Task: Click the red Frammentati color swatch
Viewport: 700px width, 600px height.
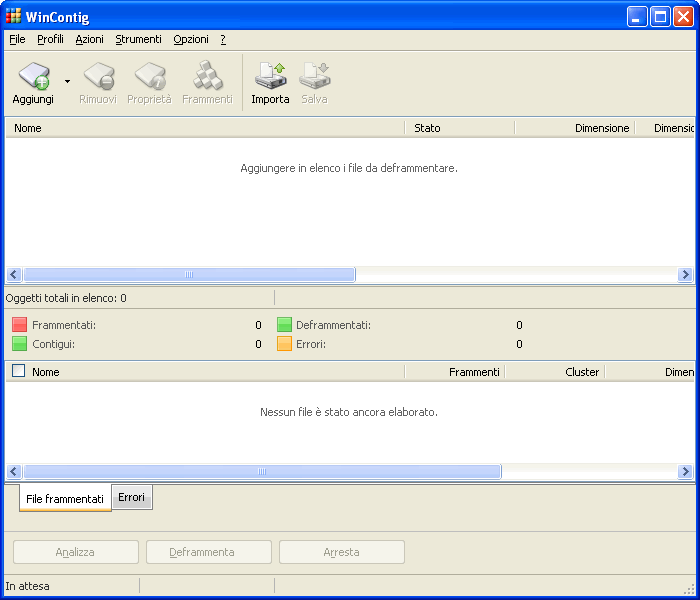Action: pos(20,325)
